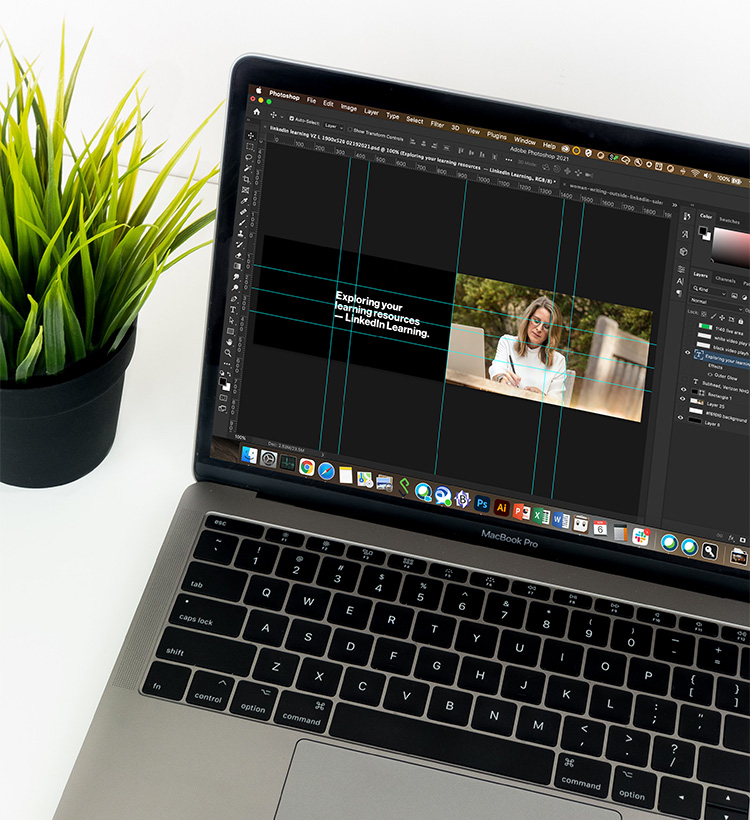Screen dimensions: 750x820
Task: Hide the Rectangle 1 layer
Action: pos(684,390)
